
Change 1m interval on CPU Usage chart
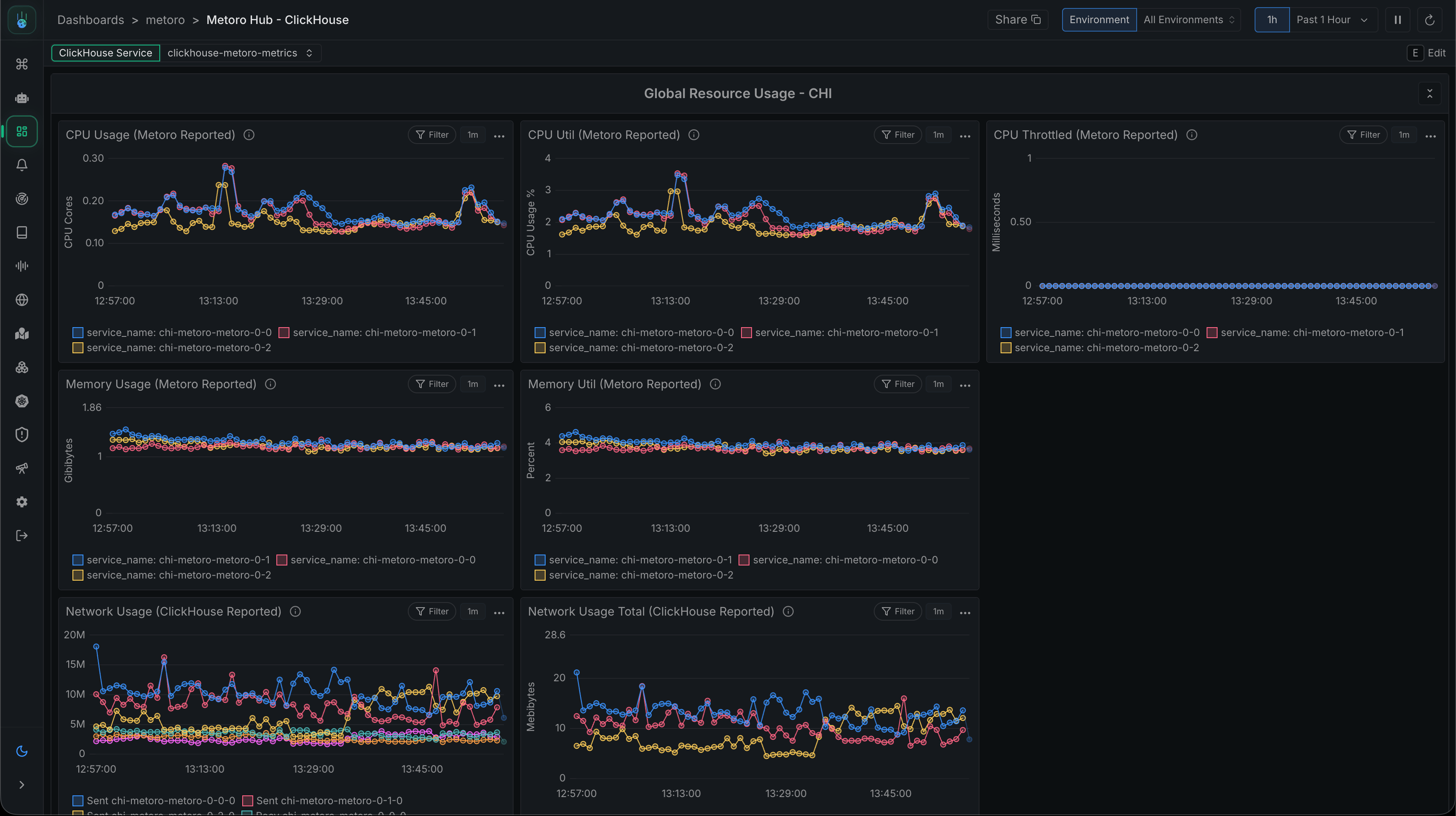[473, 135]
